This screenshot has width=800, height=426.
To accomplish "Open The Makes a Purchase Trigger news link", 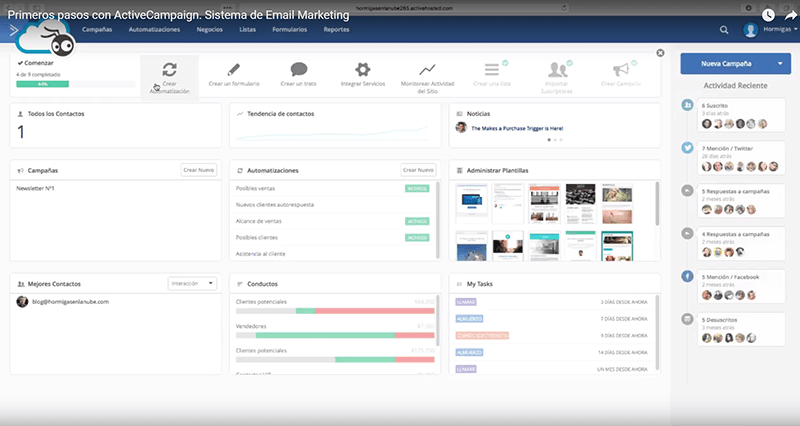I will pos(517,129).
